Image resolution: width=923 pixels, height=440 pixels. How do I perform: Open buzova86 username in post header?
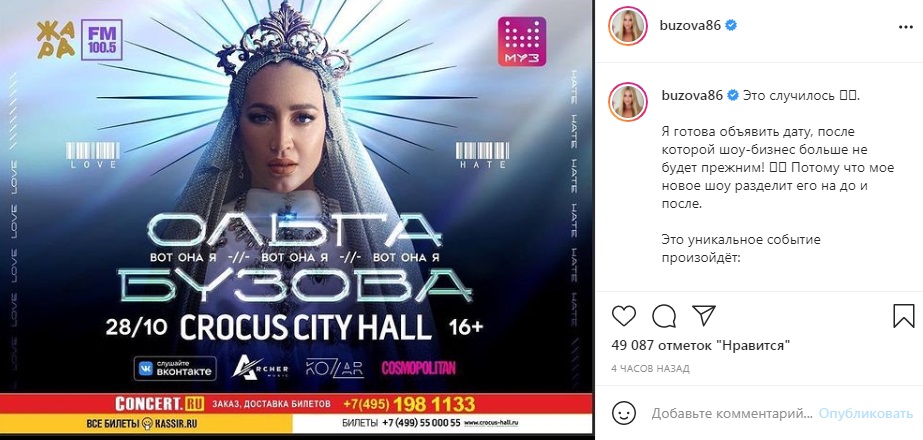pyautogui.click(x=691, y=26)
